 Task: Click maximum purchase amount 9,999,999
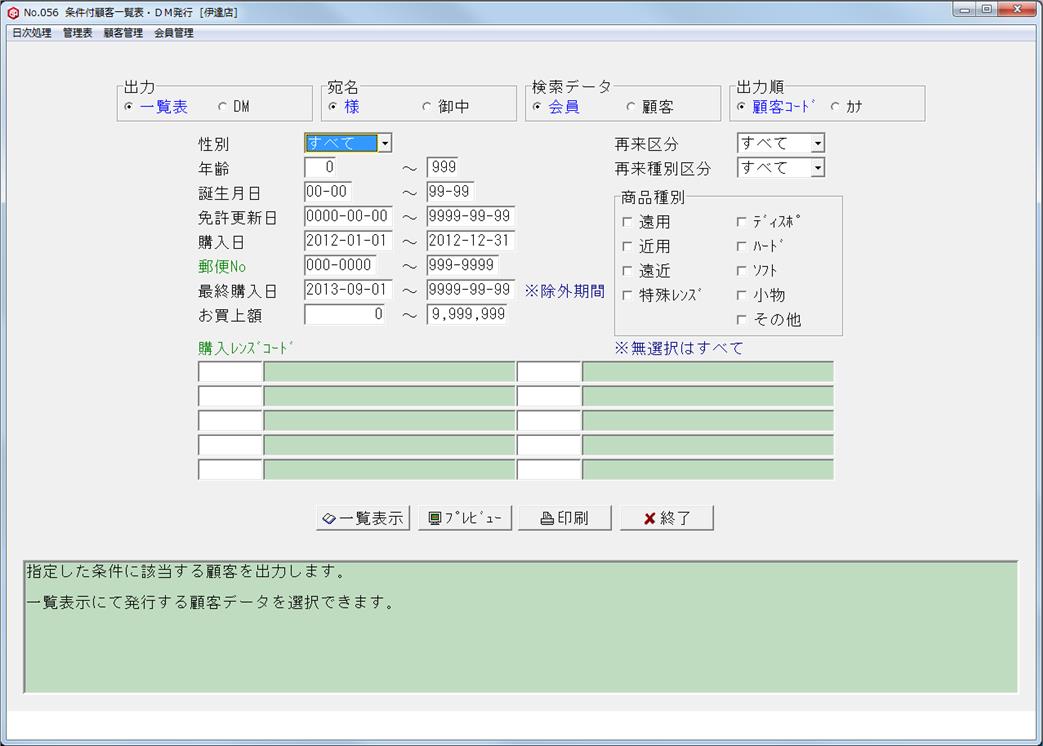click(467, 314)
